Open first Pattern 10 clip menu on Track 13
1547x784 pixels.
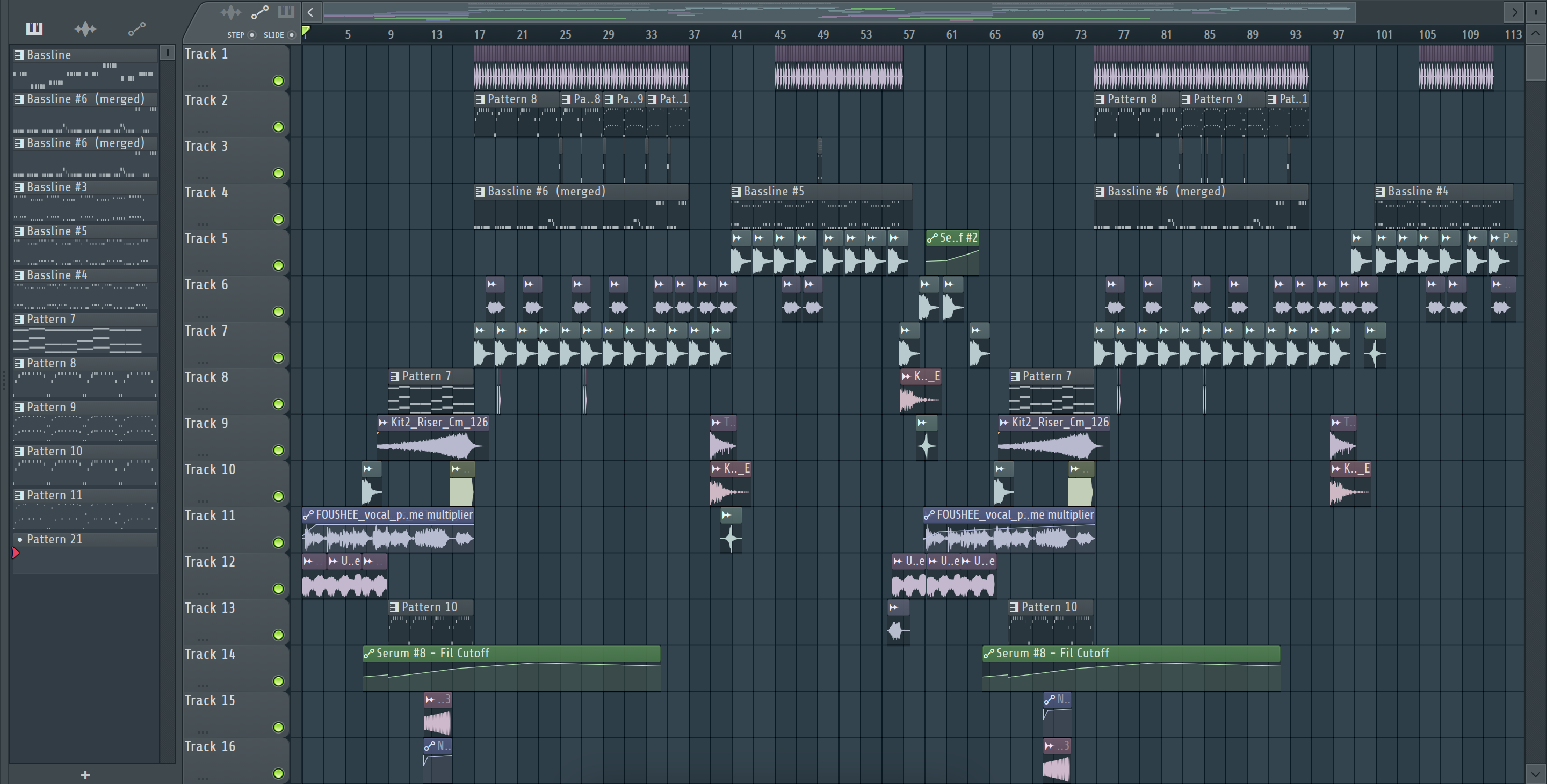click(394, 607)
